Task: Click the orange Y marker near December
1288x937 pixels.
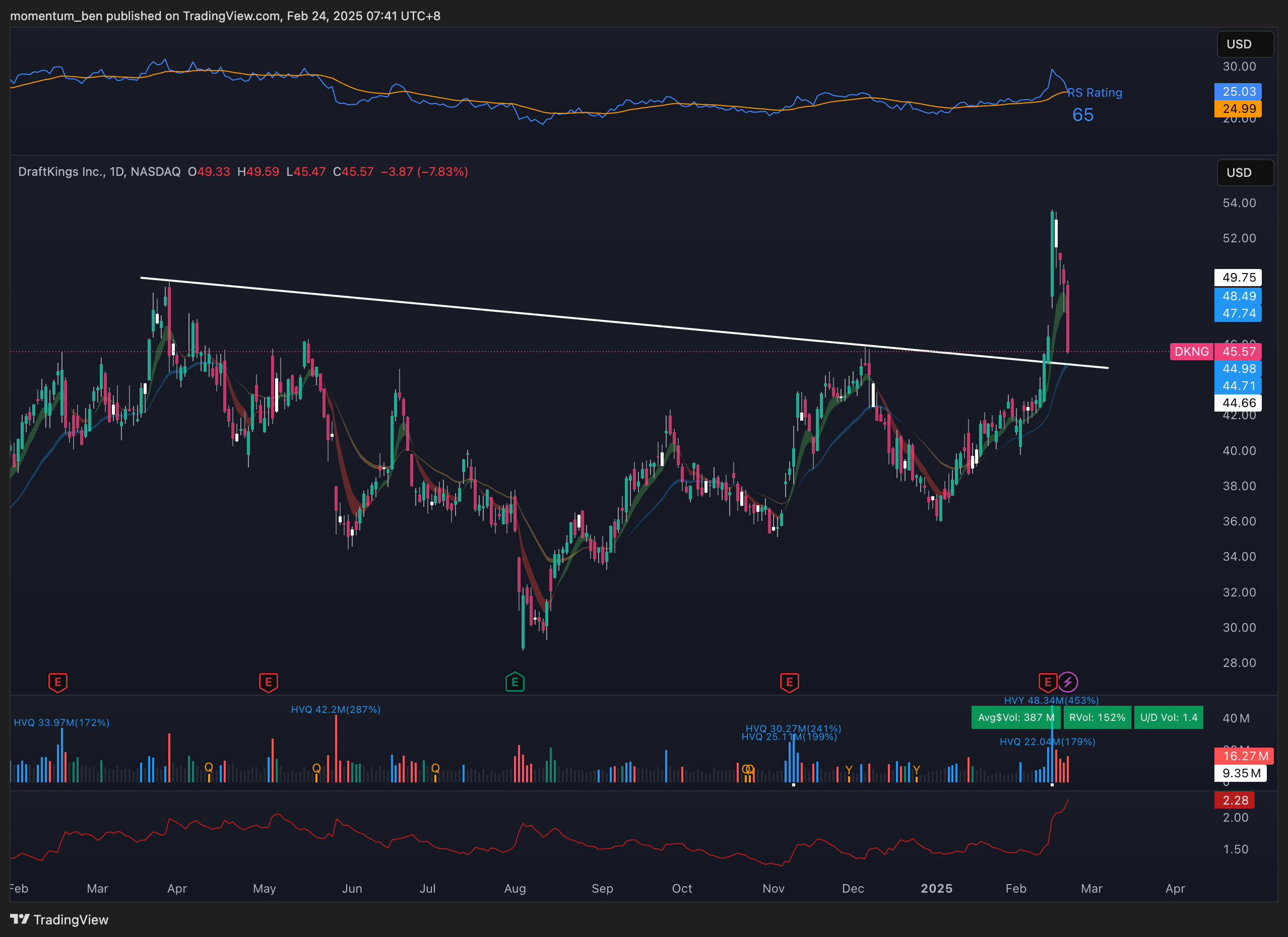Action: (x=849, y=770)
